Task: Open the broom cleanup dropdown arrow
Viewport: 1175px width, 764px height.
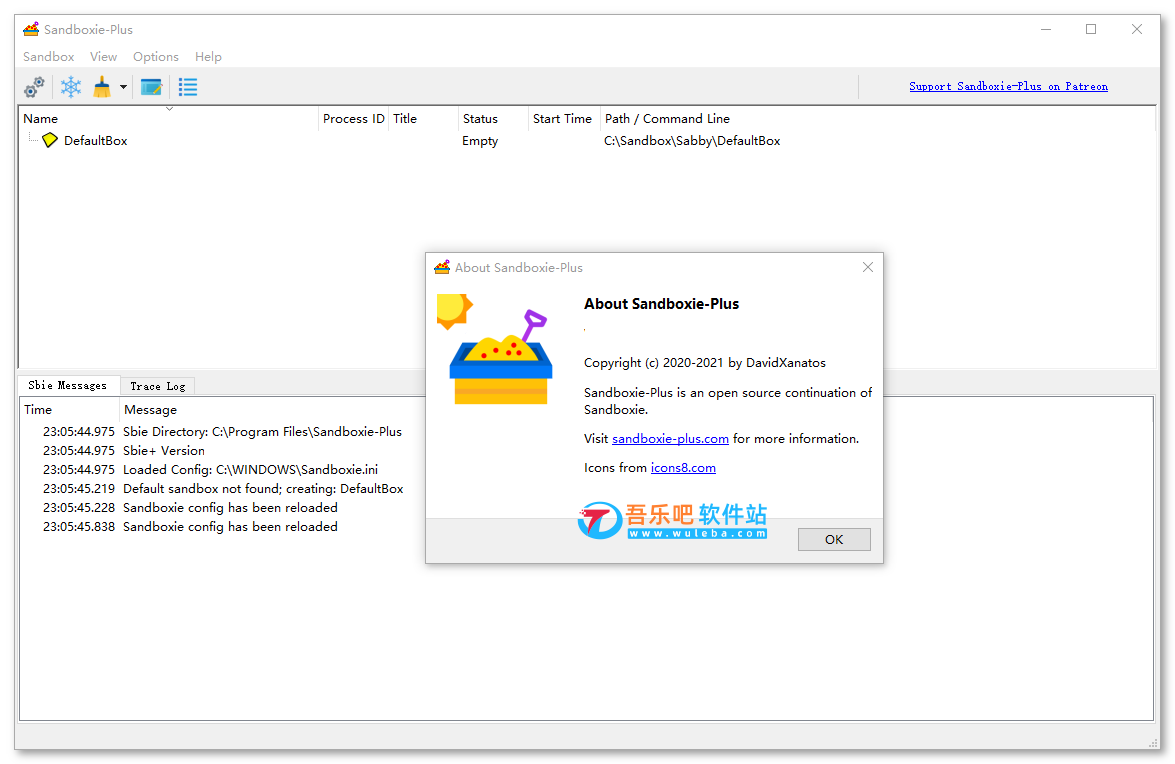Action: point(124,87)
